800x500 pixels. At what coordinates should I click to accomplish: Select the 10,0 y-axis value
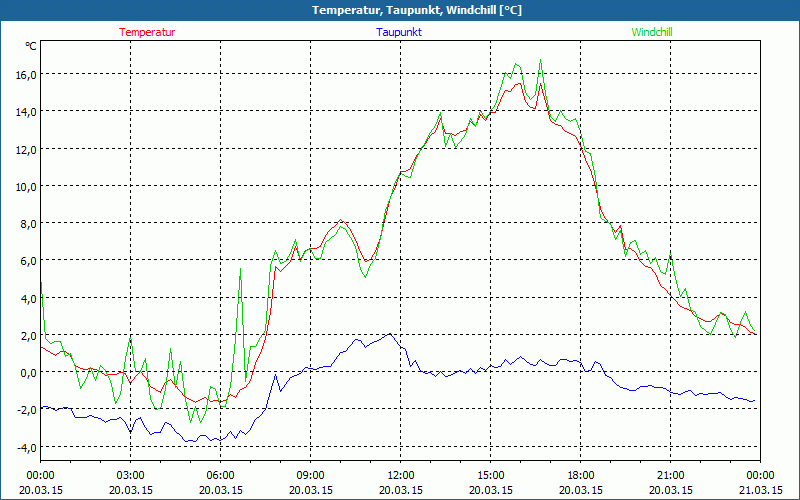[x=26, y=186]
